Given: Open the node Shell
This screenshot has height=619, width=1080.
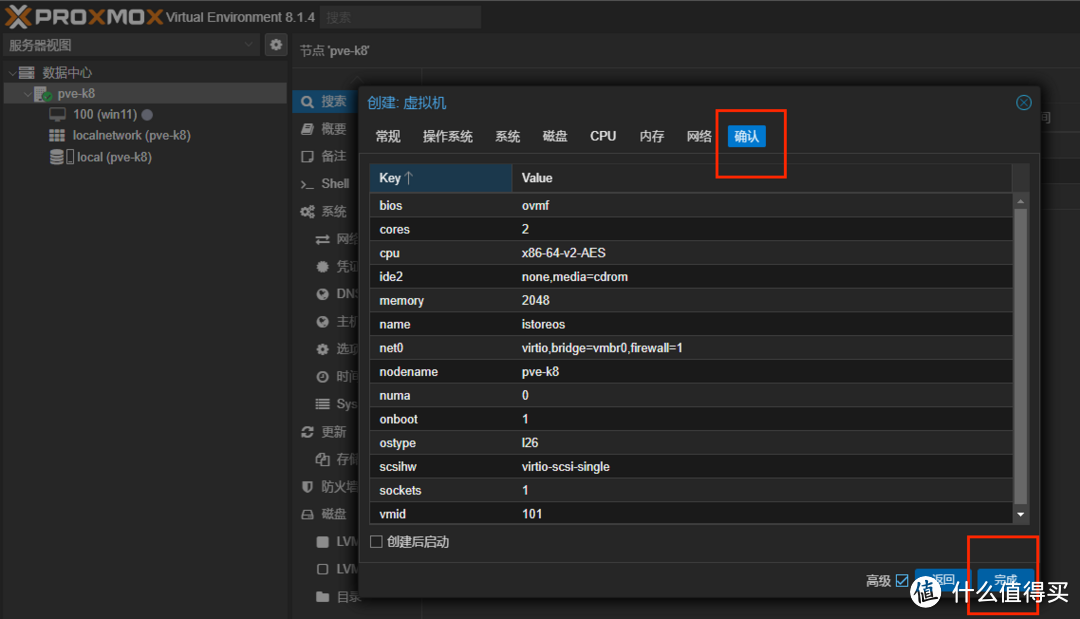Looking at the screenshot, I should [335, 184].
